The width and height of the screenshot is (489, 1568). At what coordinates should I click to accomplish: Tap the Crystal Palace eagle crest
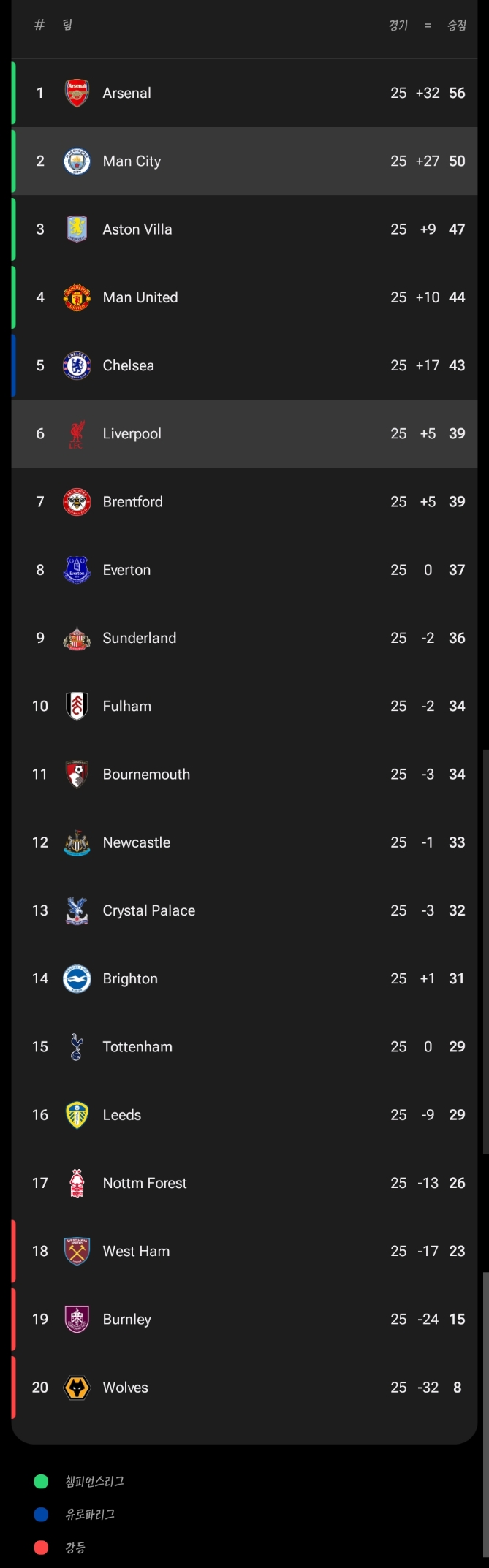77,910
